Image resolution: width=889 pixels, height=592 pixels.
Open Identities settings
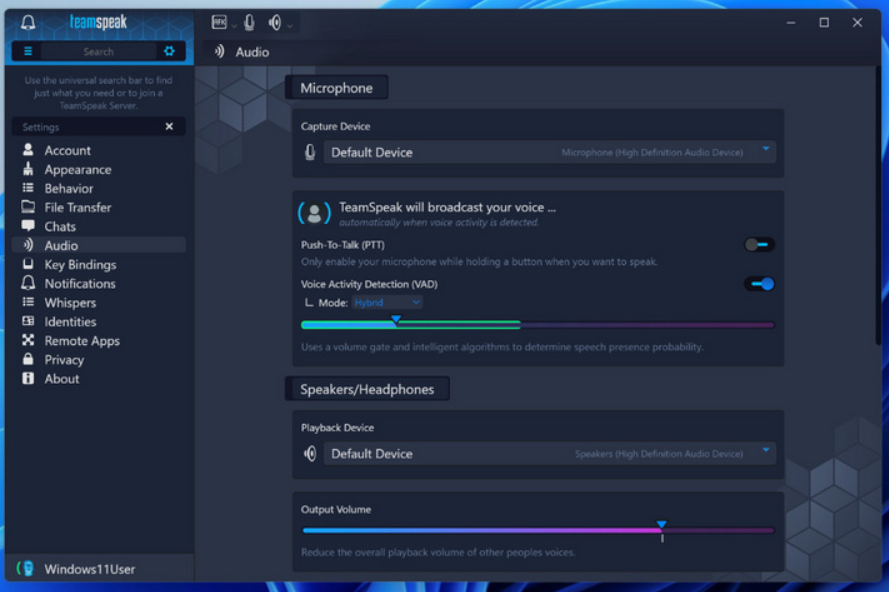click(x=99, y=322)
